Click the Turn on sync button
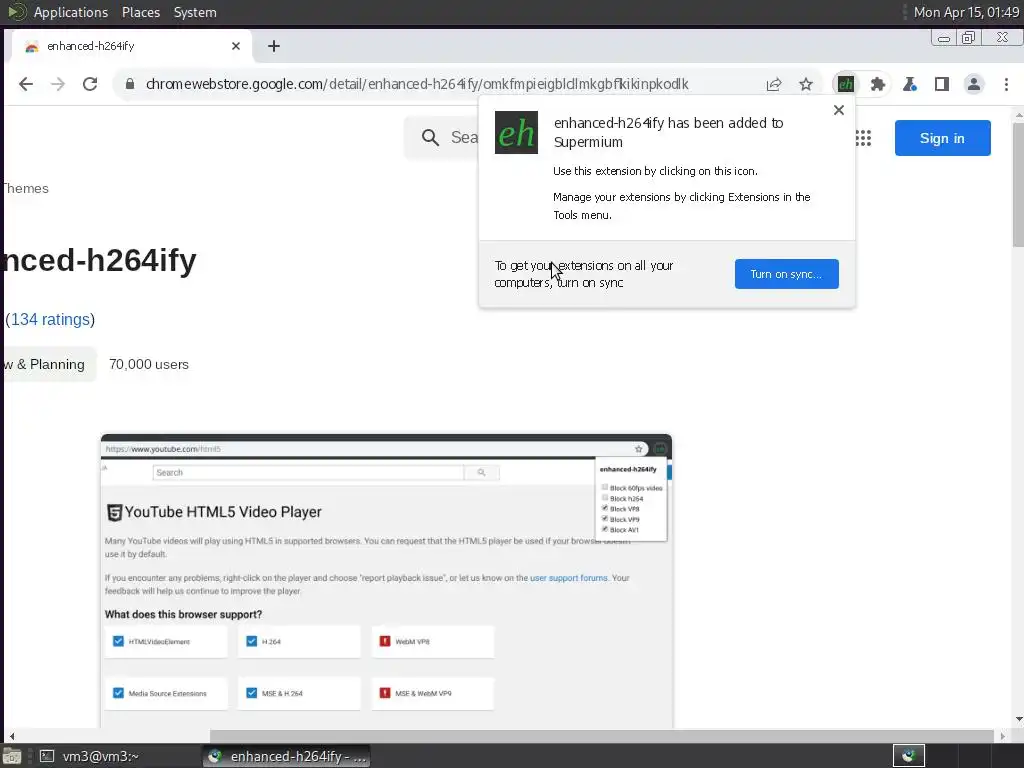Image resolution: width=1024 pixels, height=768 pixels. pos(786,274)
